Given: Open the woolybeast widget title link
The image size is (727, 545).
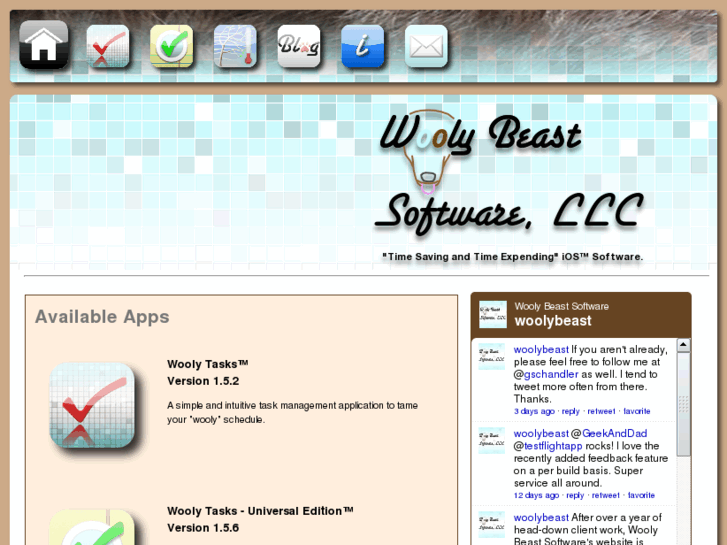Looking at the screenshot, I should tap(553, 321).
